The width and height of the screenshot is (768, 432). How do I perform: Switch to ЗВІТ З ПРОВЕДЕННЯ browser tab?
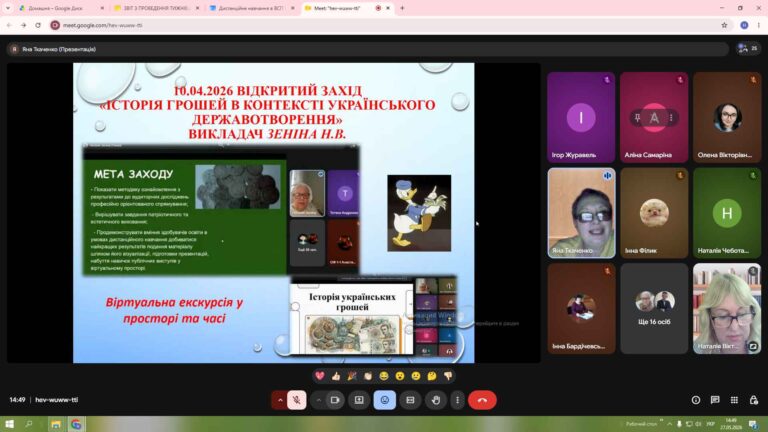pyautogui.click(x=157, y=8)
